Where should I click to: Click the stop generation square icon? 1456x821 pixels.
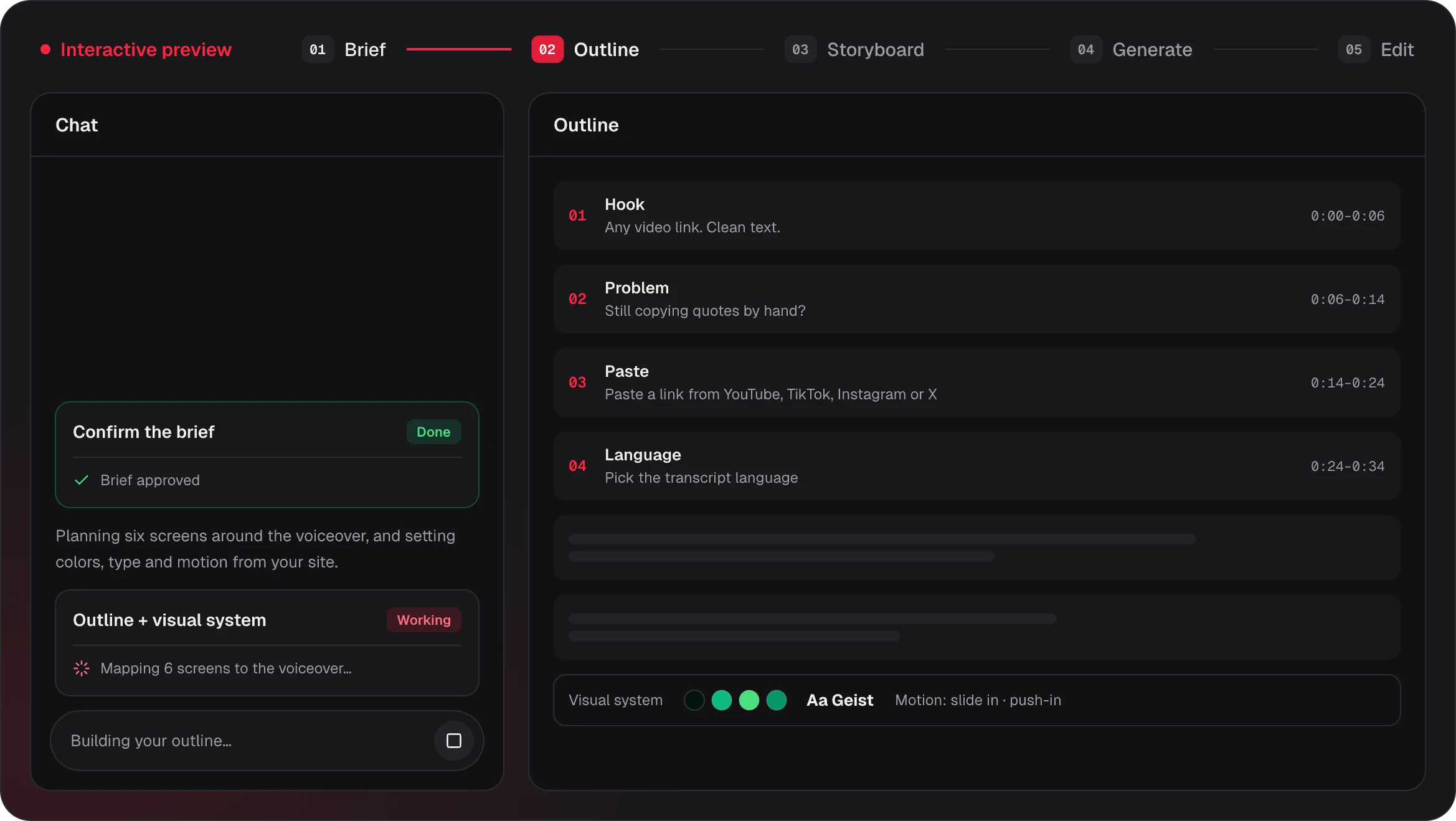pos(454,741)
